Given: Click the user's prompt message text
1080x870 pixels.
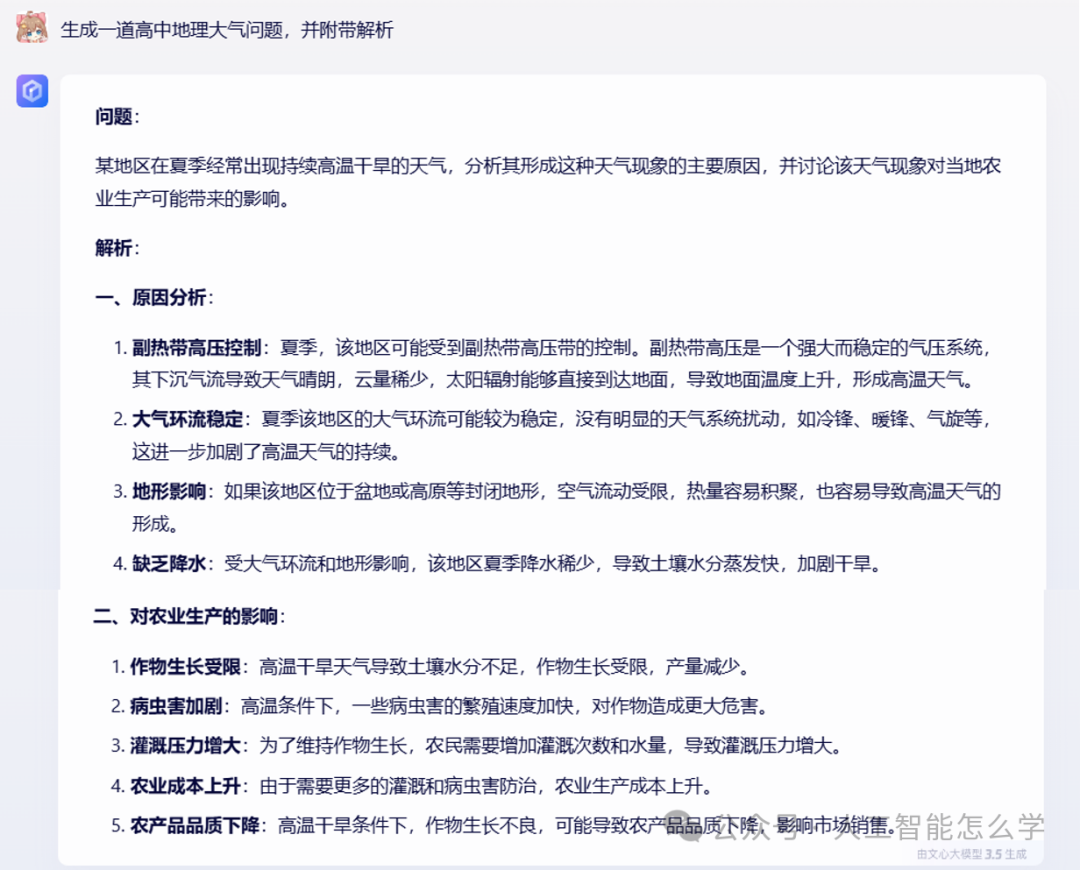Looking at the screenshot, I should 225,30.
